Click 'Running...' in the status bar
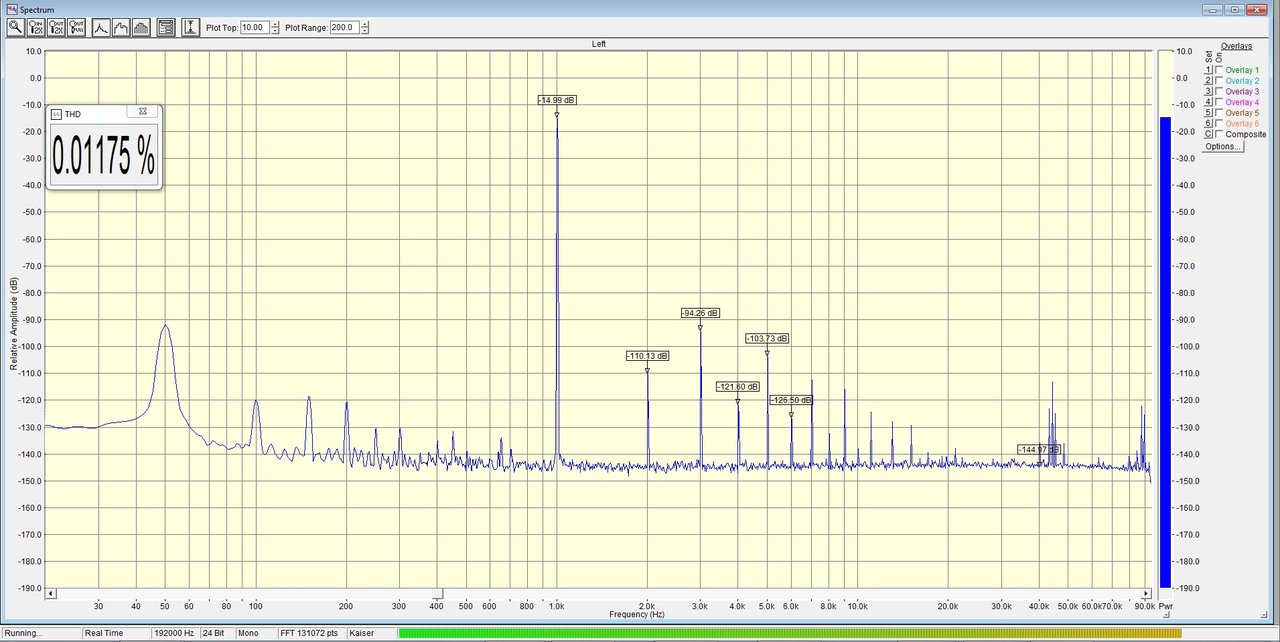The image size is (1280, 642). [40, 633]
